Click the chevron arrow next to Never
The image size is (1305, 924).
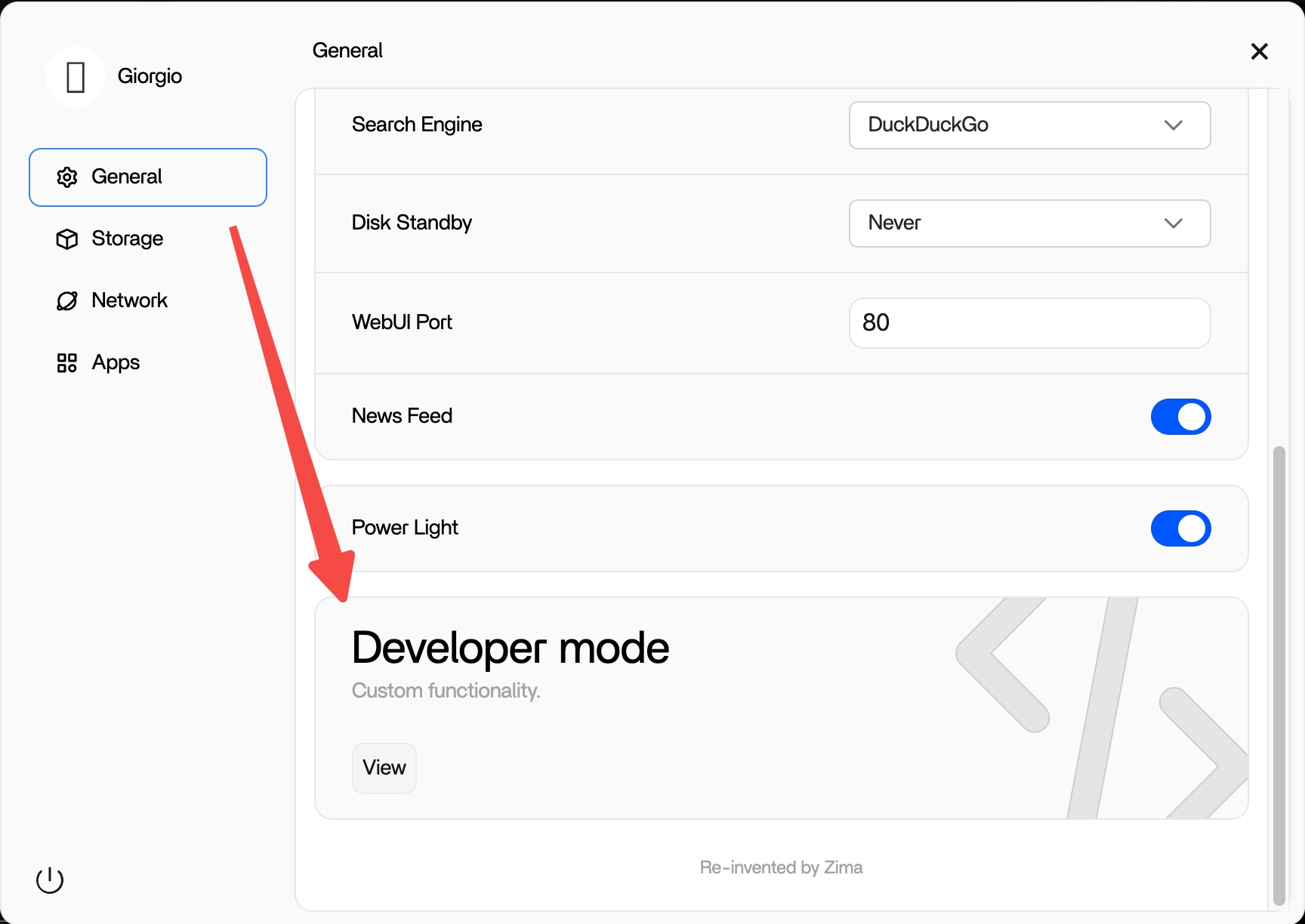[x=1173, y=223]
